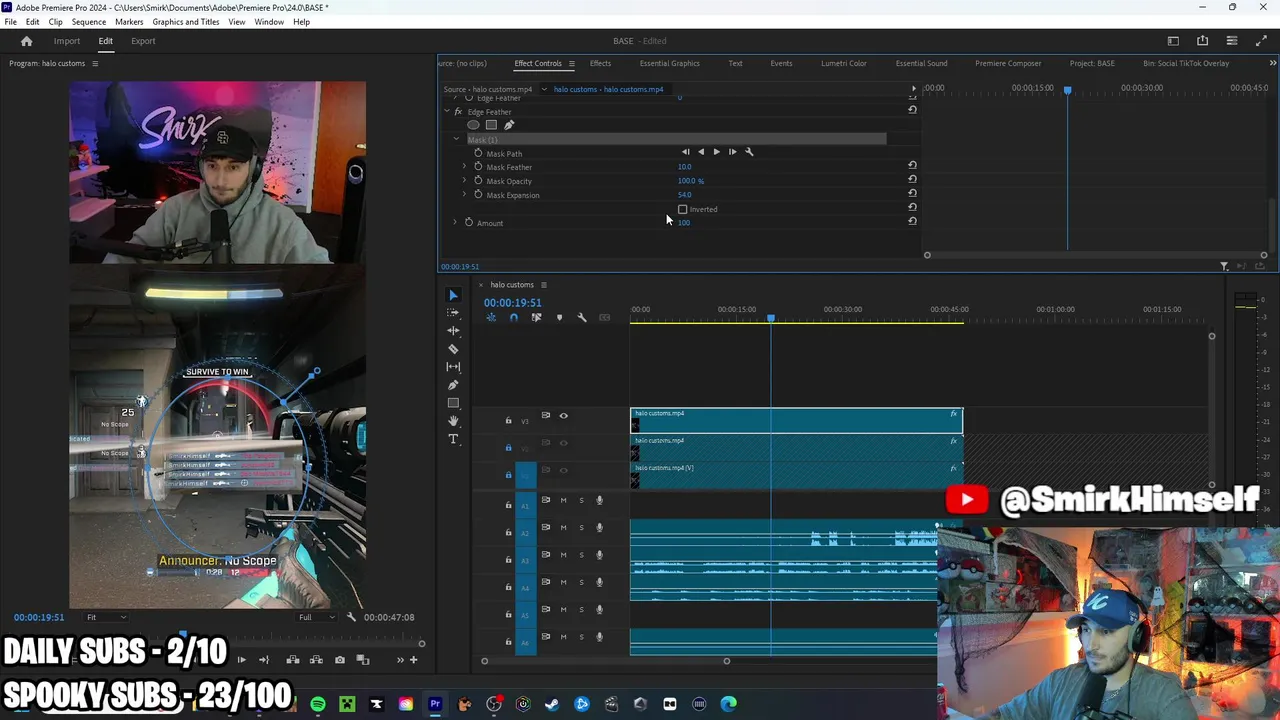Go to the Export workspace
The image size is (1280, 720).
[143, 41]
